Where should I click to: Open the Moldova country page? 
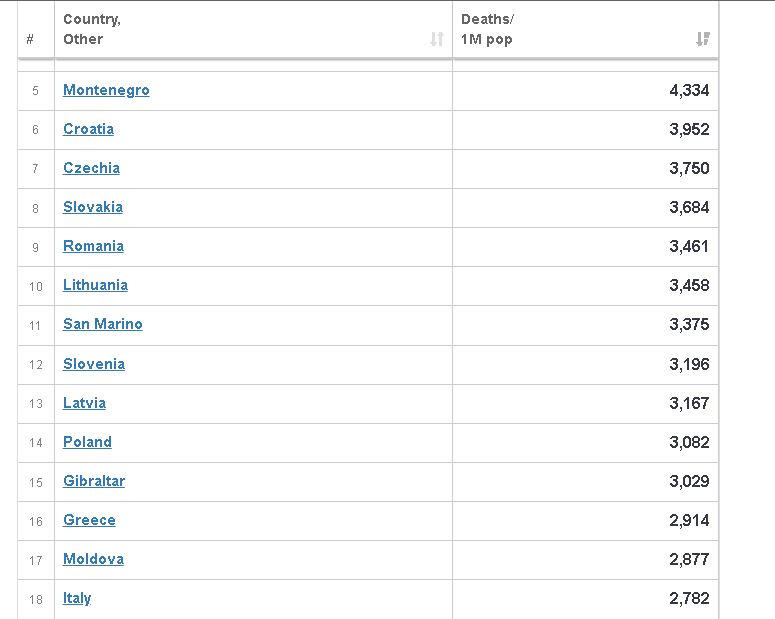tap(93, 559)
